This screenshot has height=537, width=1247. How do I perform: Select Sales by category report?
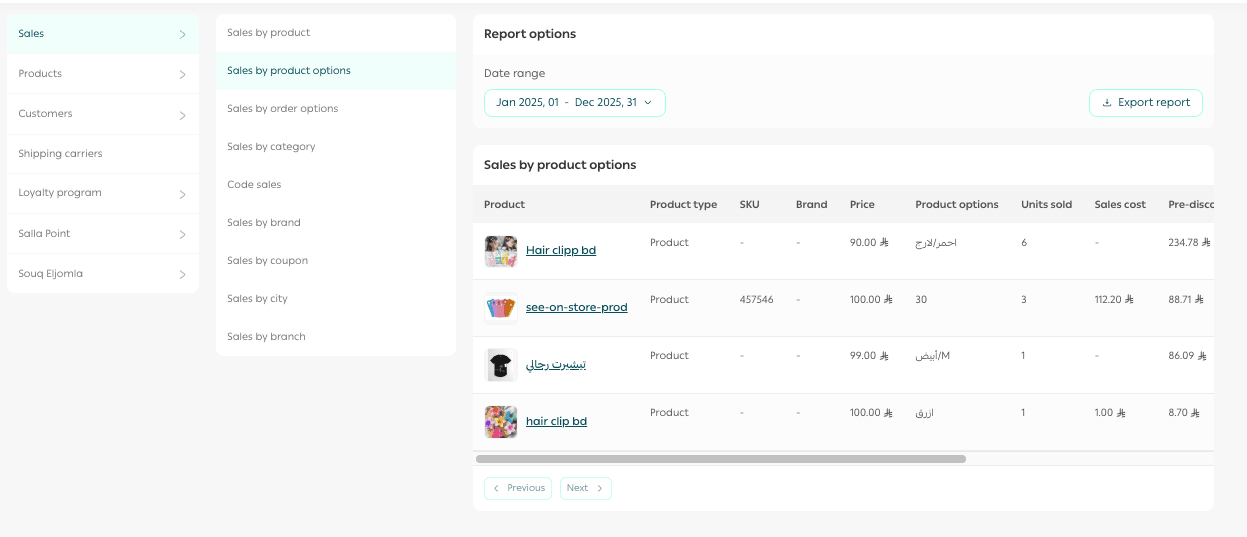click(271, 147)
